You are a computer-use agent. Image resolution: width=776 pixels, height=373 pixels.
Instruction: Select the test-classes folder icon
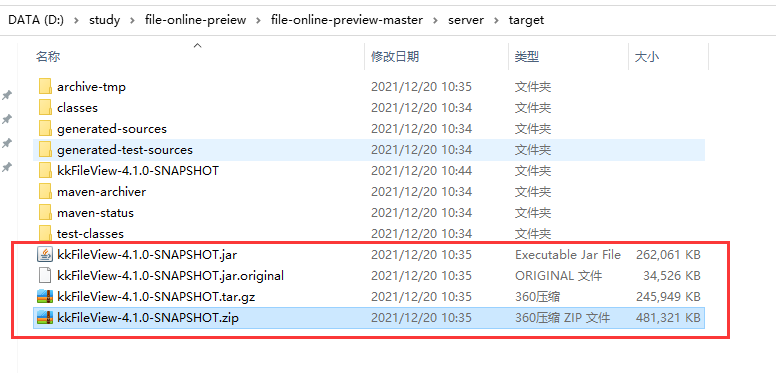(x=45, y=233)
